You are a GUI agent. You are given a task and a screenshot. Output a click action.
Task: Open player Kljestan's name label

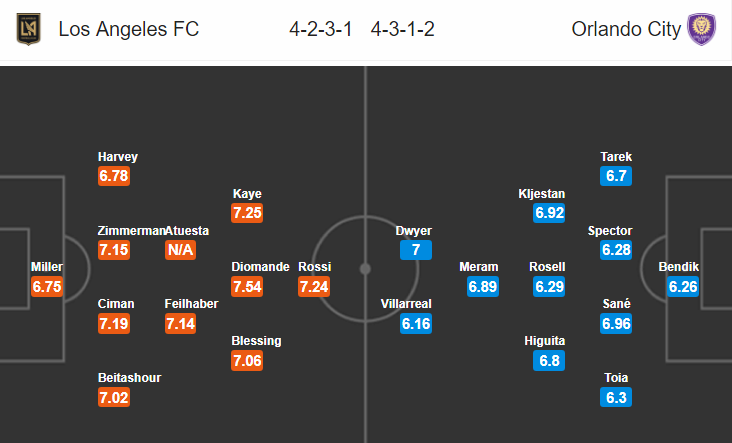(542, 194)
